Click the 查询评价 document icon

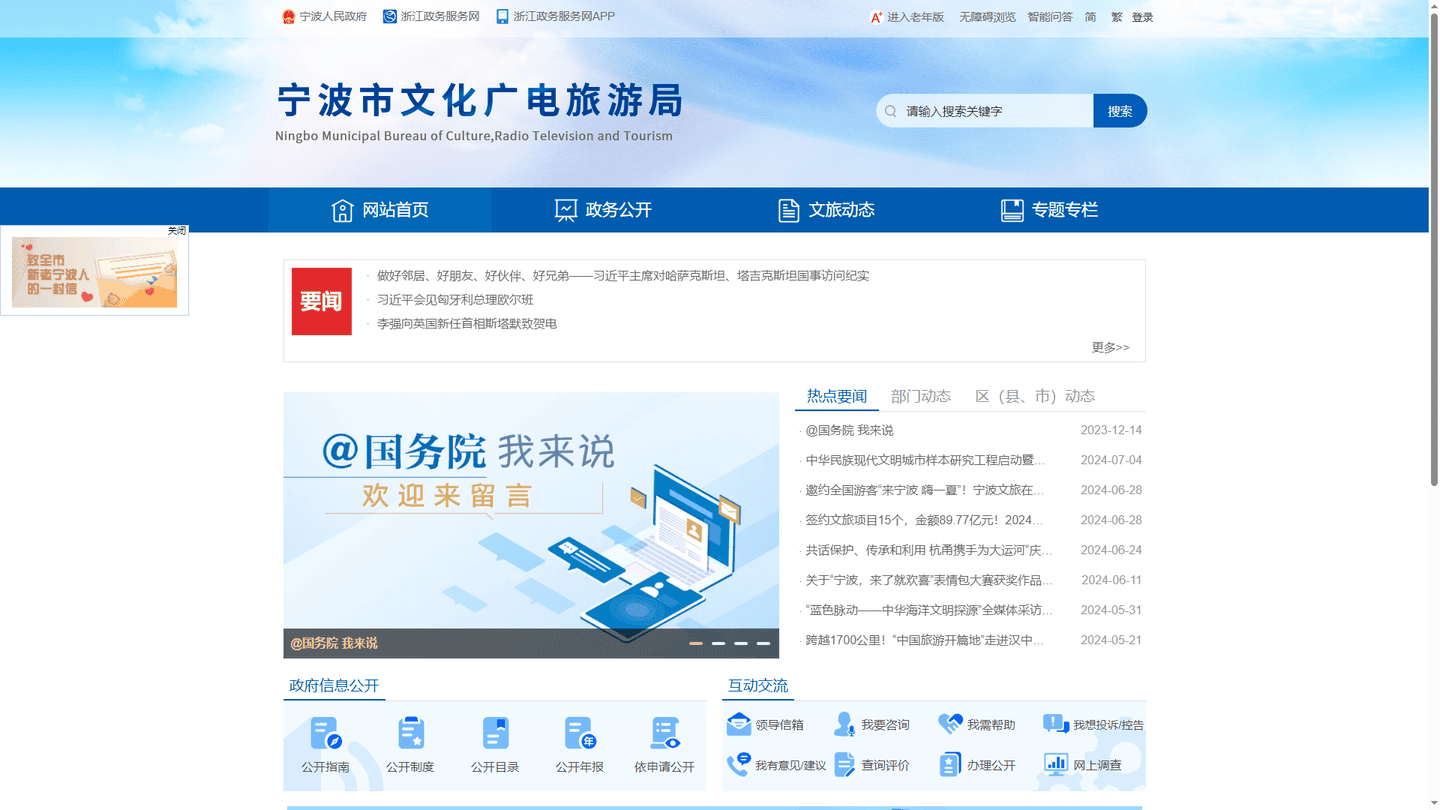pyautogui.click(x=845, y=765)
